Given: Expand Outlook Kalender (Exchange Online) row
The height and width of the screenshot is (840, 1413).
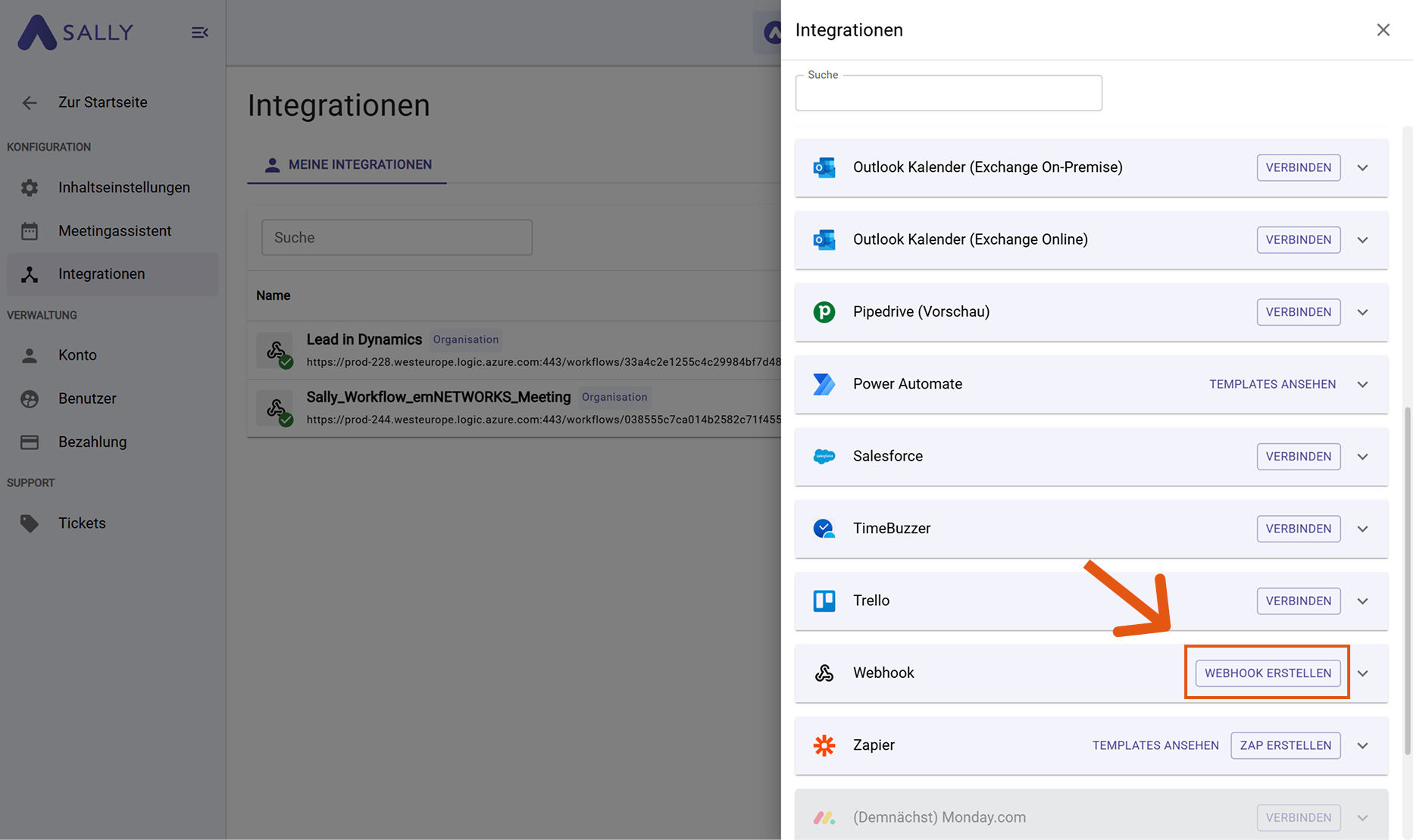Looking at the screenshot, I should [x=1363, y=240].
